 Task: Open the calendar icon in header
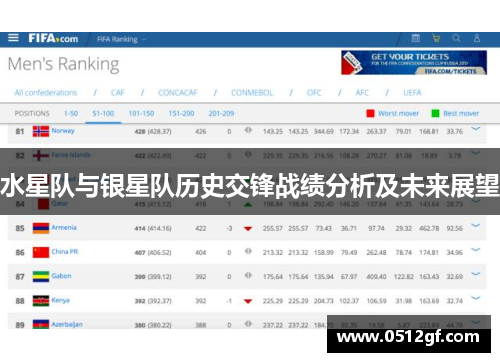416,38
